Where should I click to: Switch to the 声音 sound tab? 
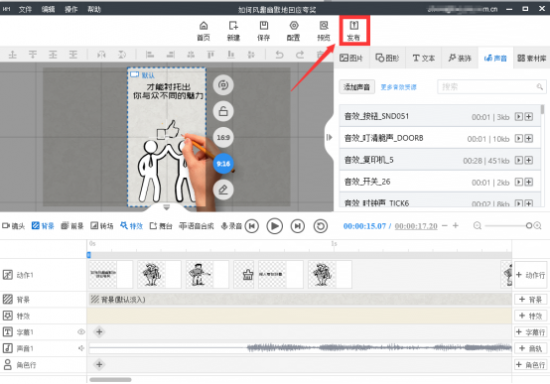495,58
